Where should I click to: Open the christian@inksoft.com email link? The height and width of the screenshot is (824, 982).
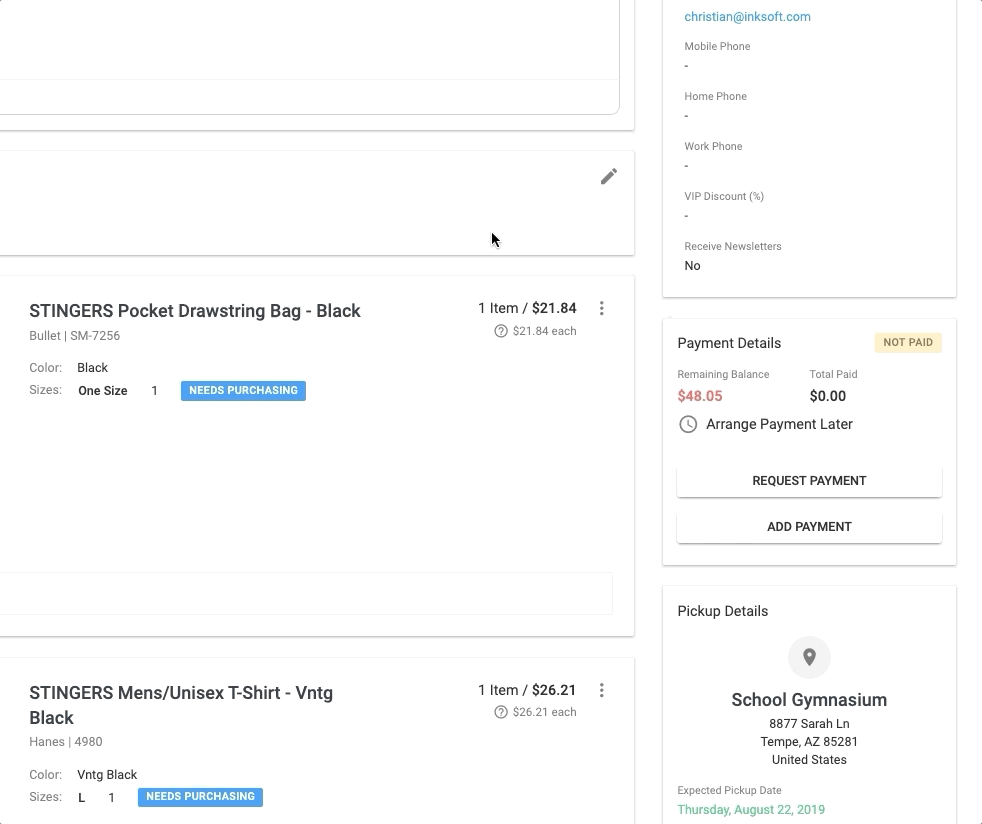(747, 17)
